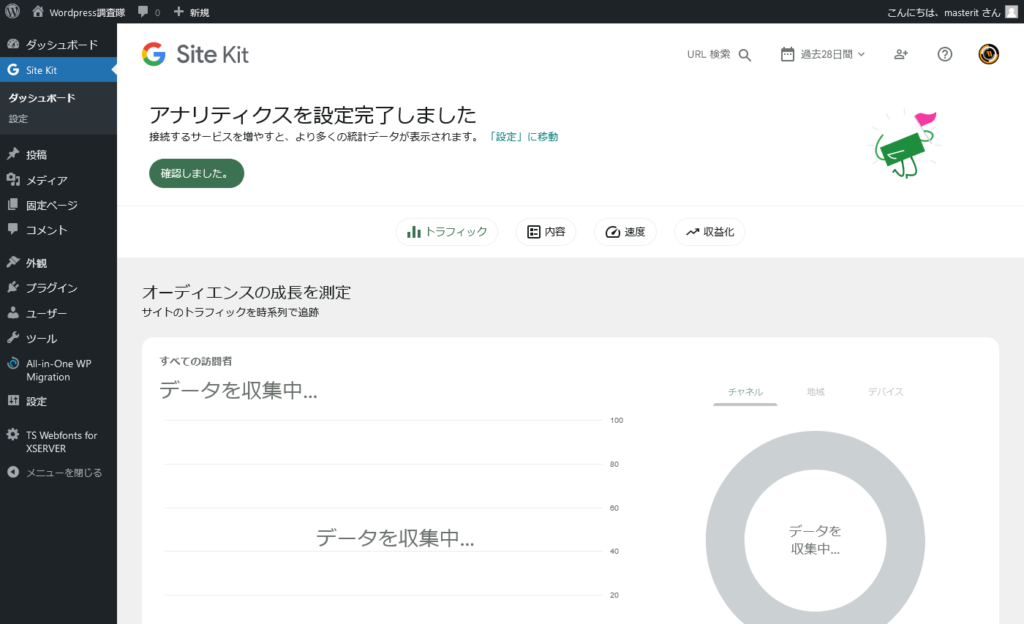Open 設定 under Site Kit submenu
This screenshot has height=624, width=1024.
[x=19, y=119]
